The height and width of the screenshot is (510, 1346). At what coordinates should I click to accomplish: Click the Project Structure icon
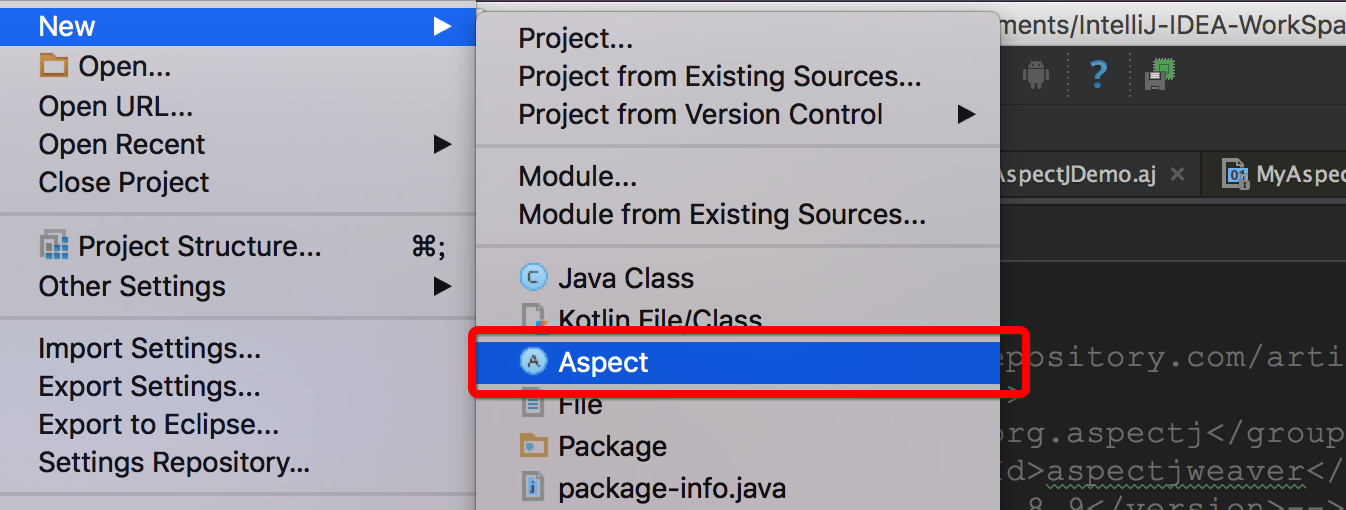tap(53, 246)
